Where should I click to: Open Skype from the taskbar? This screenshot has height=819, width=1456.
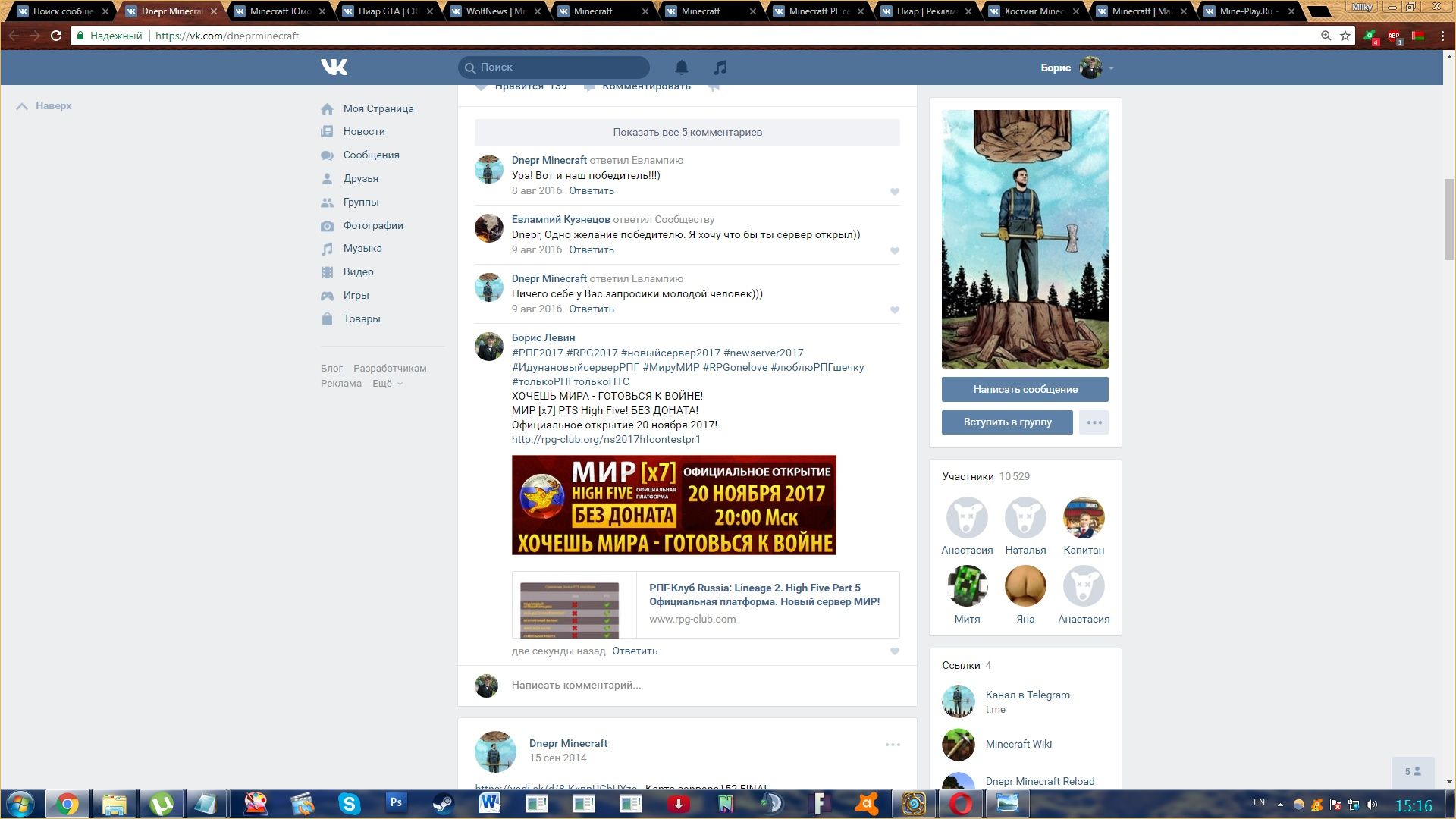coord(349,803)
